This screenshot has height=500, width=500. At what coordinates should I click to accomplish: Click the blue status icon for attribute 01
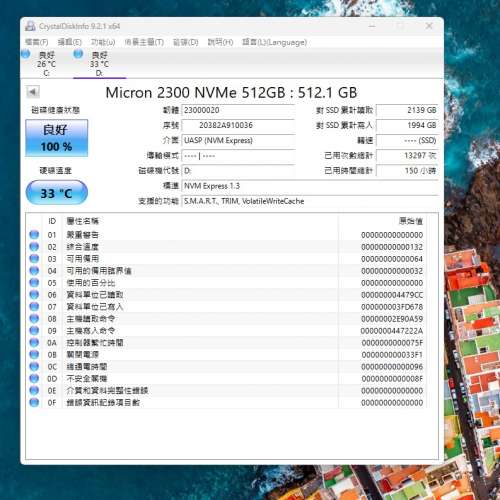click(x=34, y=235)
